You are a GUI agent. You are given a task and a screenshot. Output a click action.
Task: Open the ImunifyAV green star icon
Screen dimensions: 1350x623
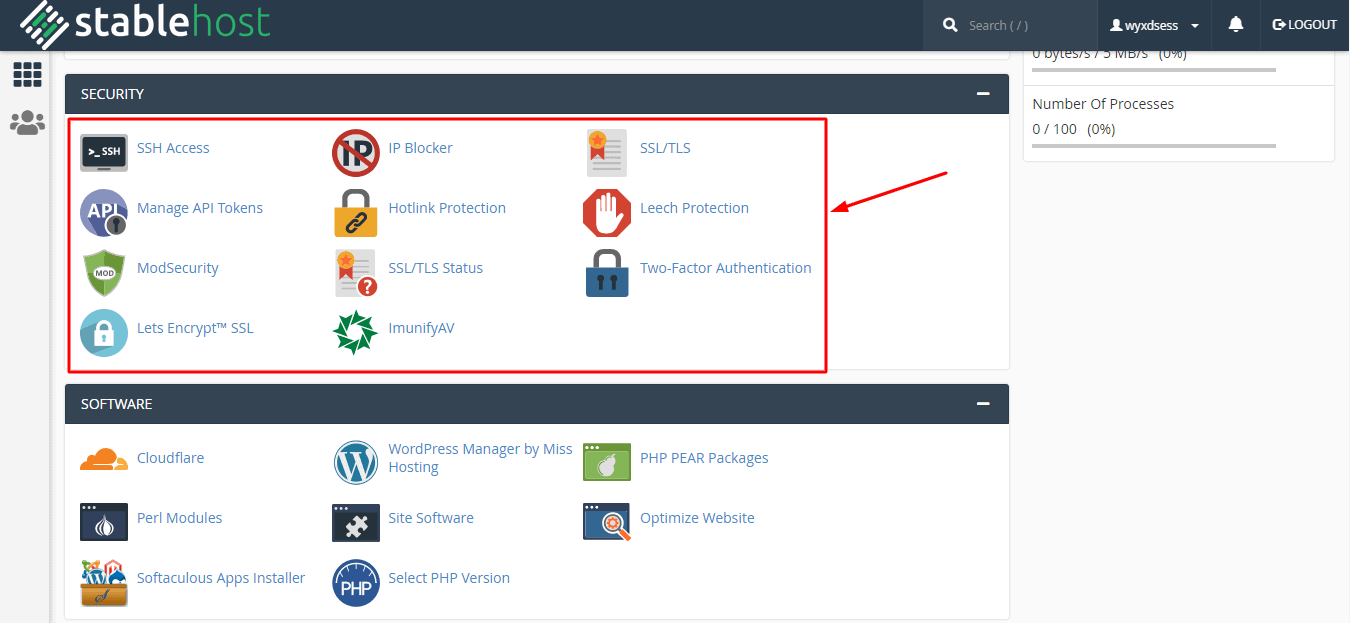click(x=355, y=332)
